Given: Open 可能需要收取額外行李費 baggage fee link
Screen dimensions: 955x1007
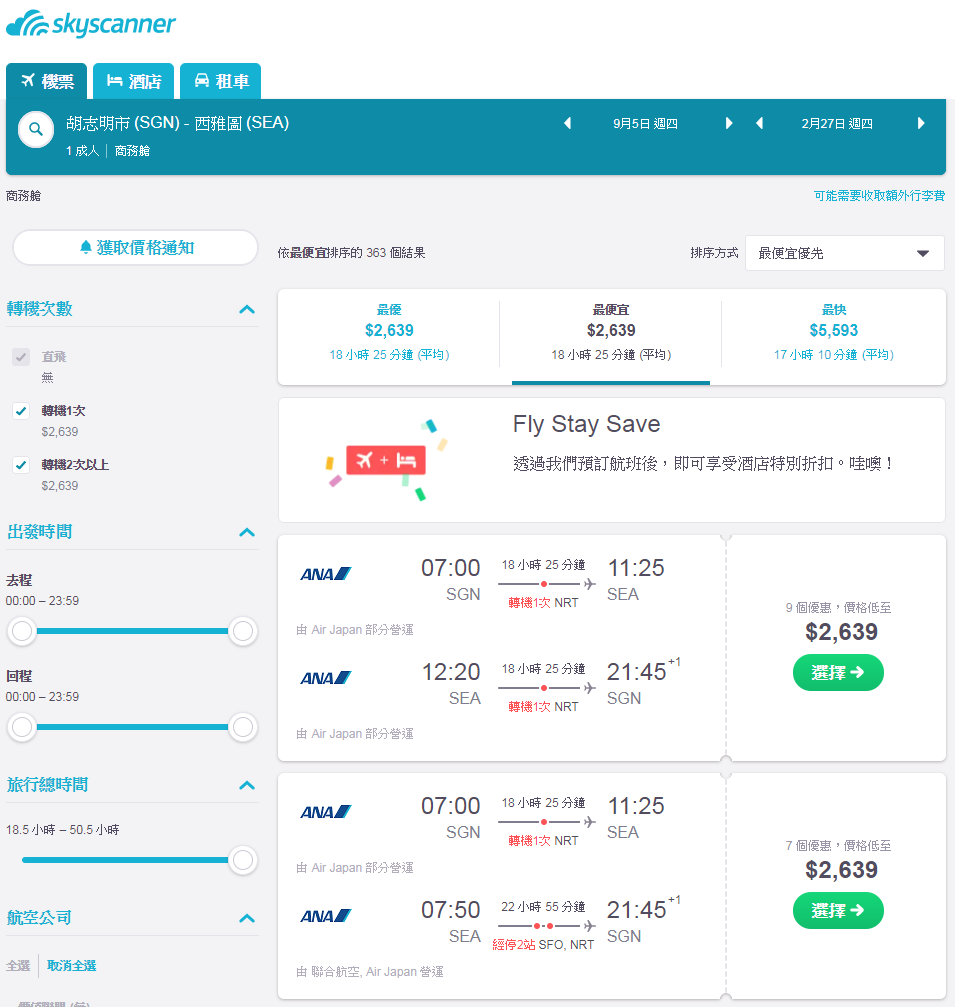Looking at the screenshot, I should 879,195.
